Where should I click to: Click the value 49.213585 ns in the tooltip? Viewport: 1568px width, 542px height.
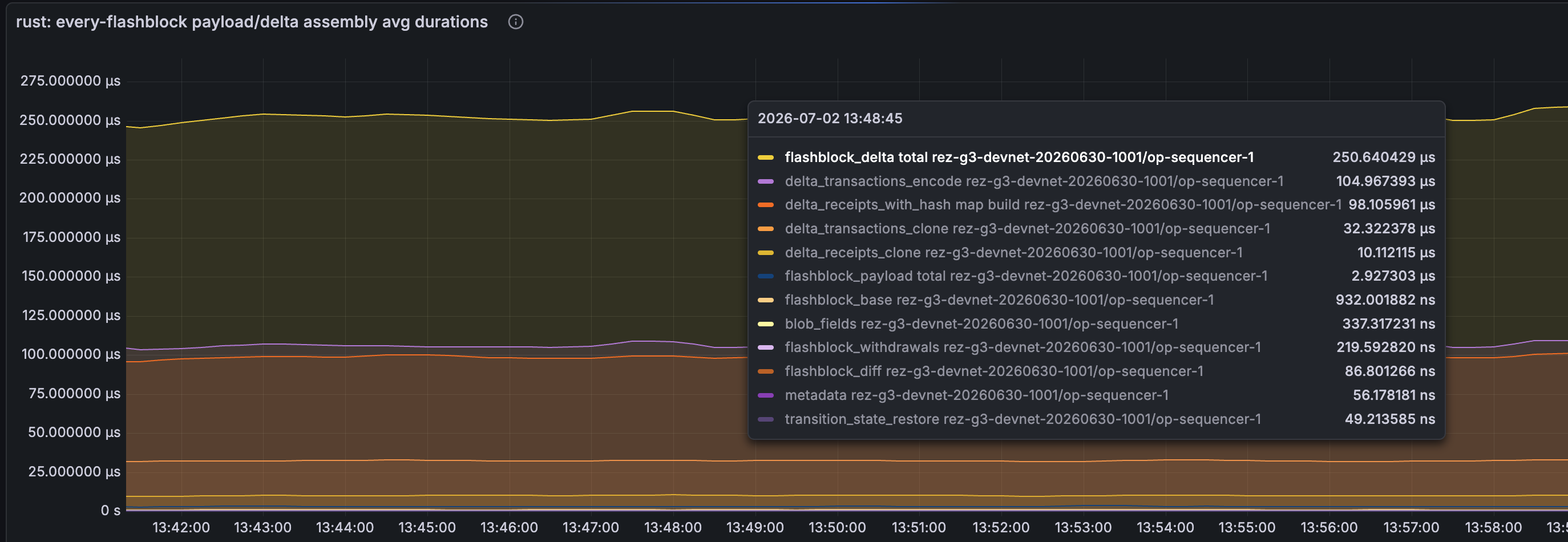tap(1391, 419)
